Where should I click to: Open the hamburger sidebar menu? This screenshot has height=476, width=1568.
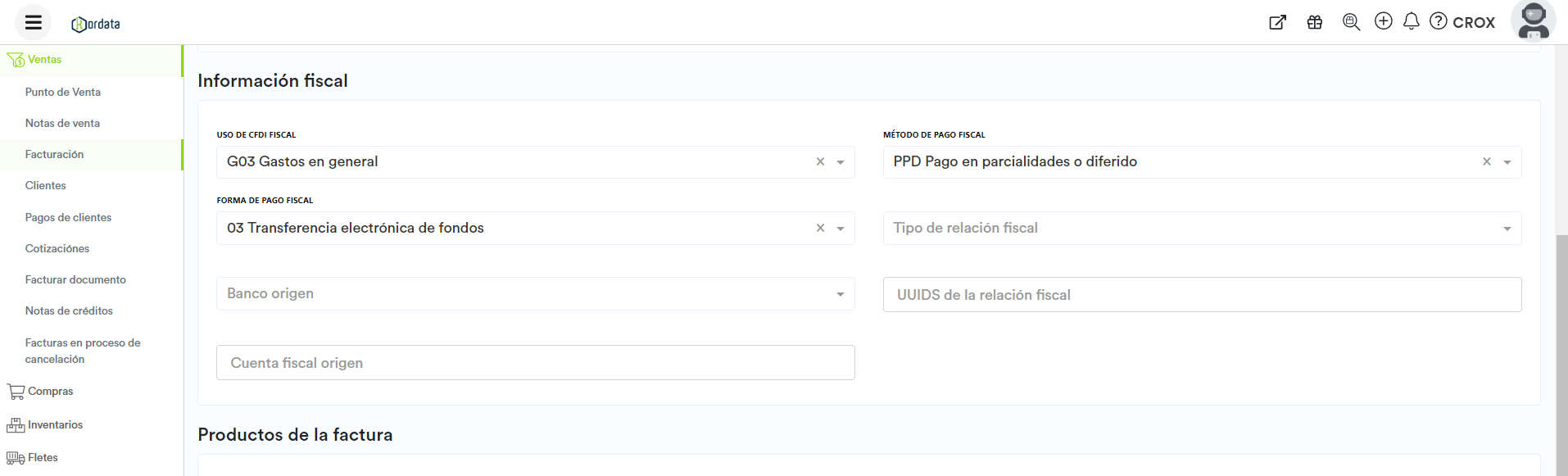(x=33, y=22)
